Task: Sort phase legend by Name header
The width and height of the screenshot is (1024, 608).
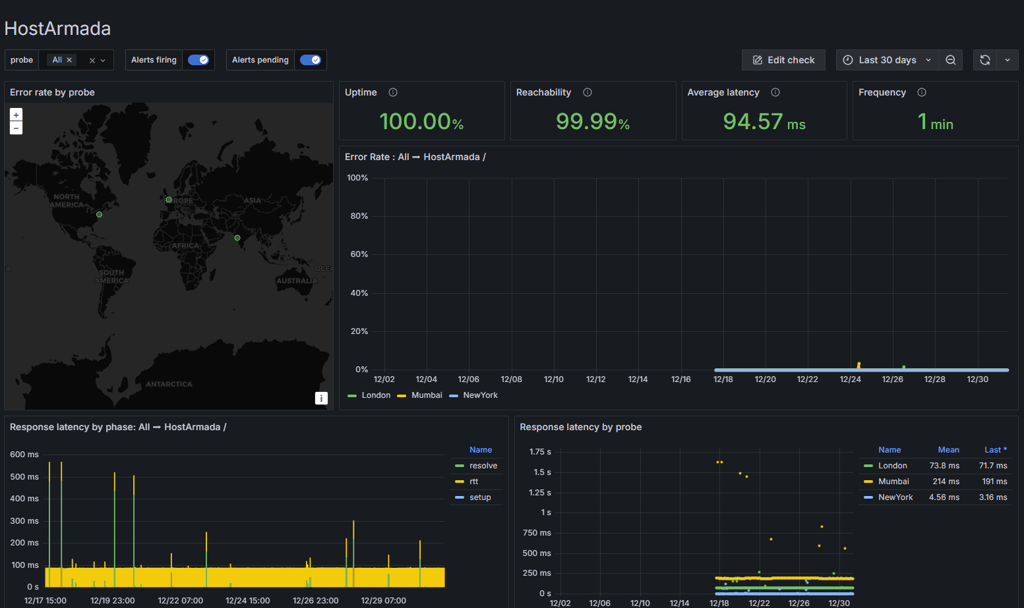Action: 481,450
